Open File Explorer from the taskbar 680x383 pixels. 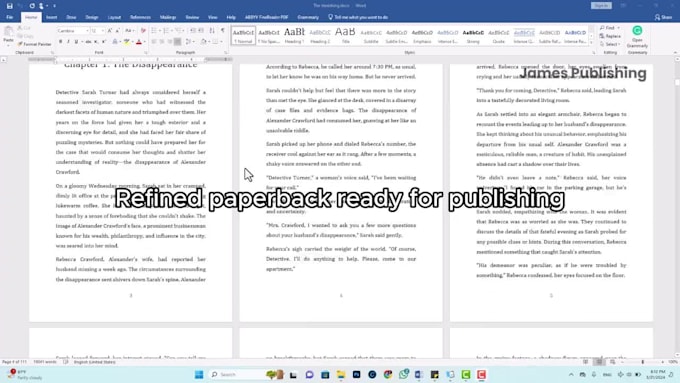point(341,374)
